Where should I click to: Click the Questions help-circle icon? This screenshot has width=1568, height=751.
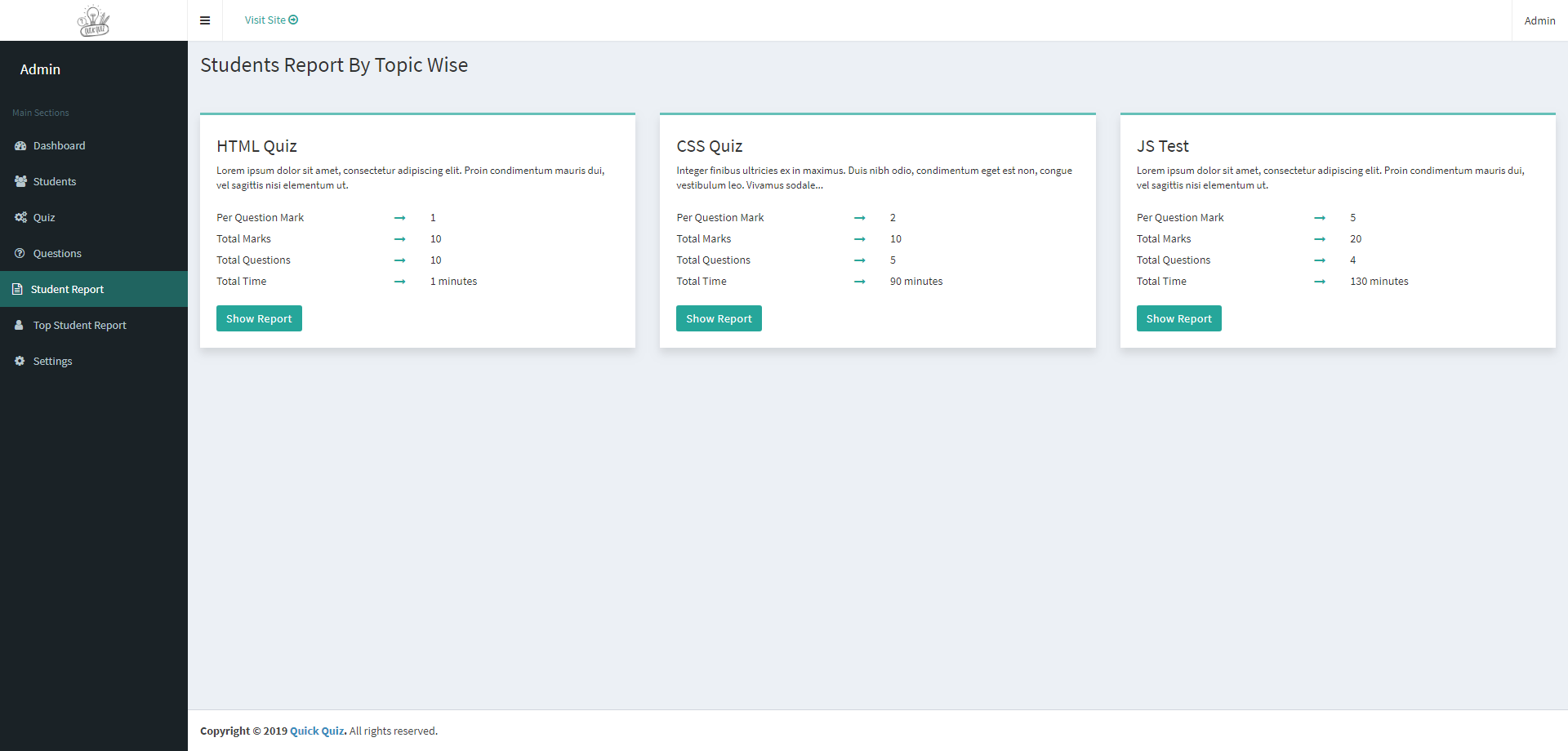[20, 254]
